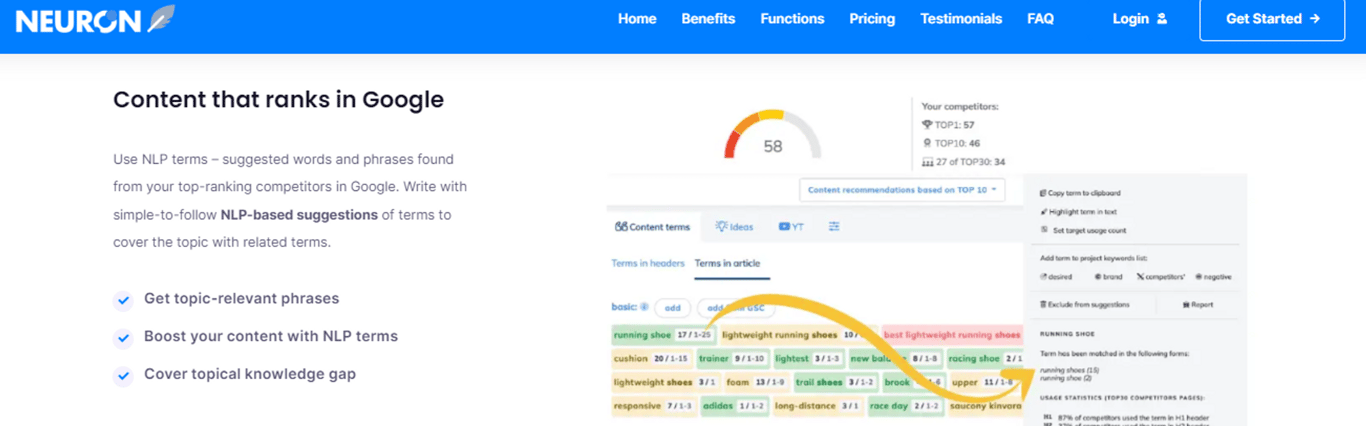Click the long-distance term chip

(817, 406)
